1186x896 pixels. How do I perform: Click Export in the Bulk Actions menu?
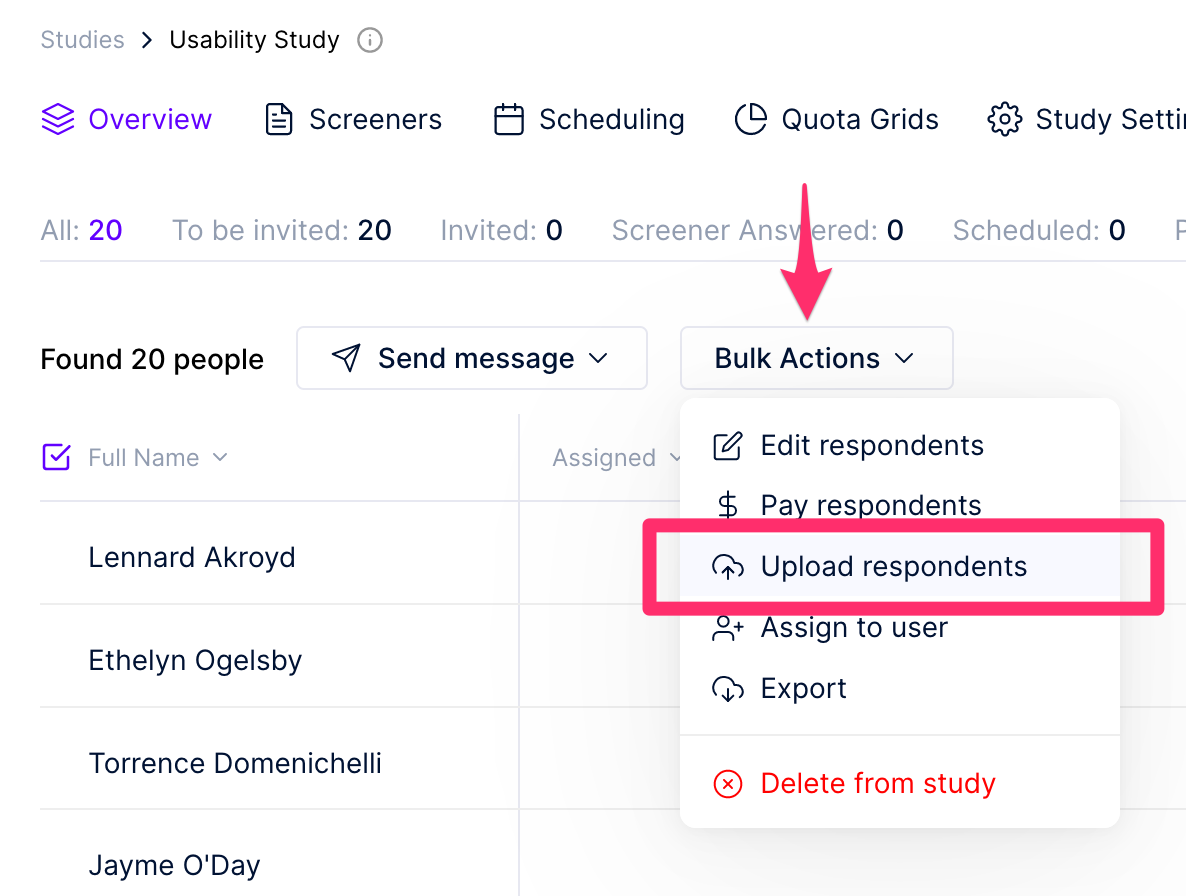(803, 689)
